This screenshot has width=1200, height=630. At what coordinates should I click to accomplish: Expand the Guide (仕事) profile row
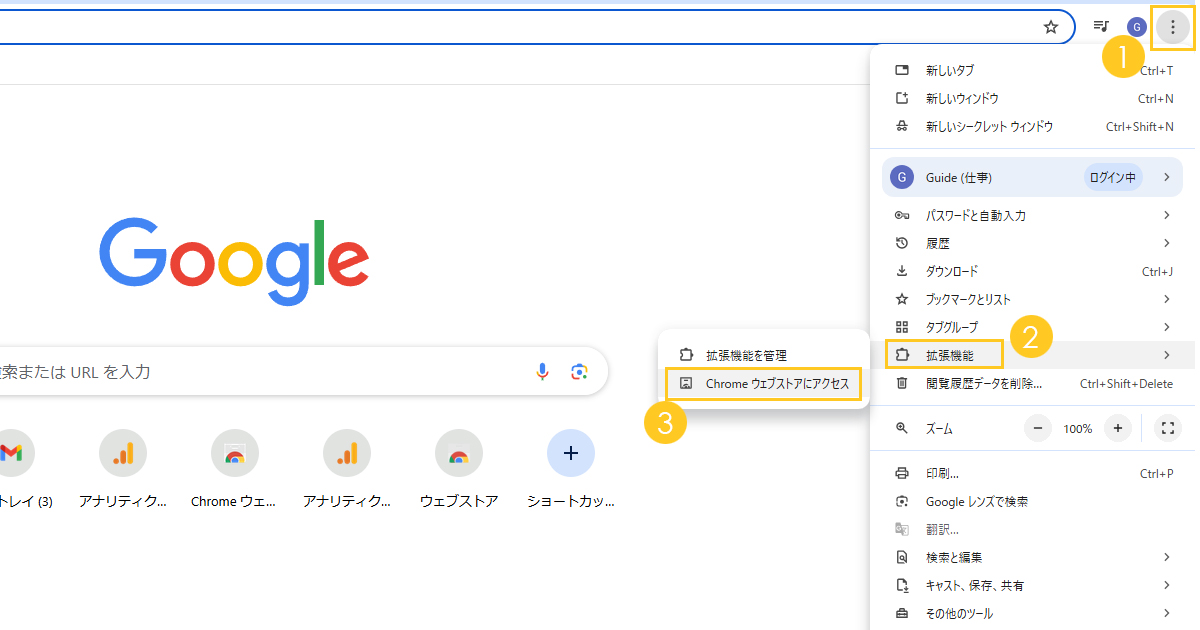[x=1032, y=177]
